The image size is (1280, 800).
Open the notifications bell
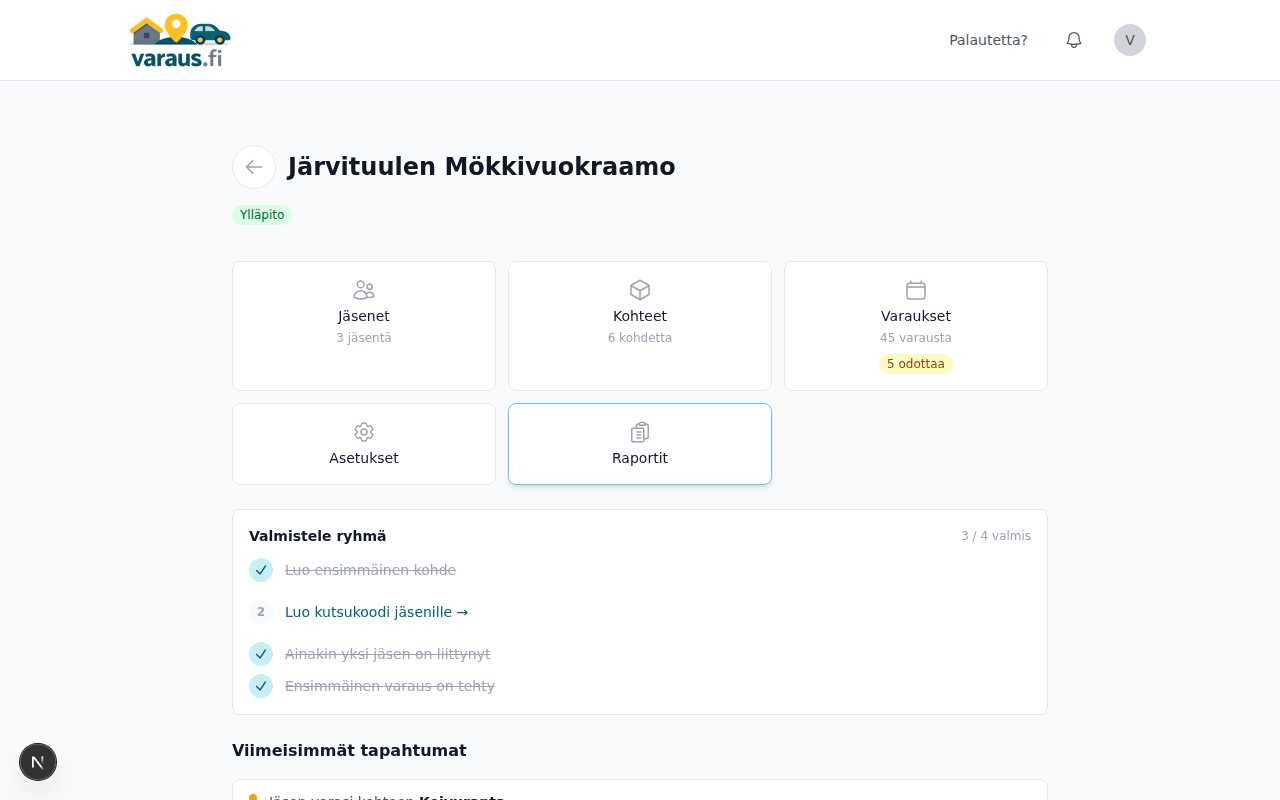point(1074,40)
